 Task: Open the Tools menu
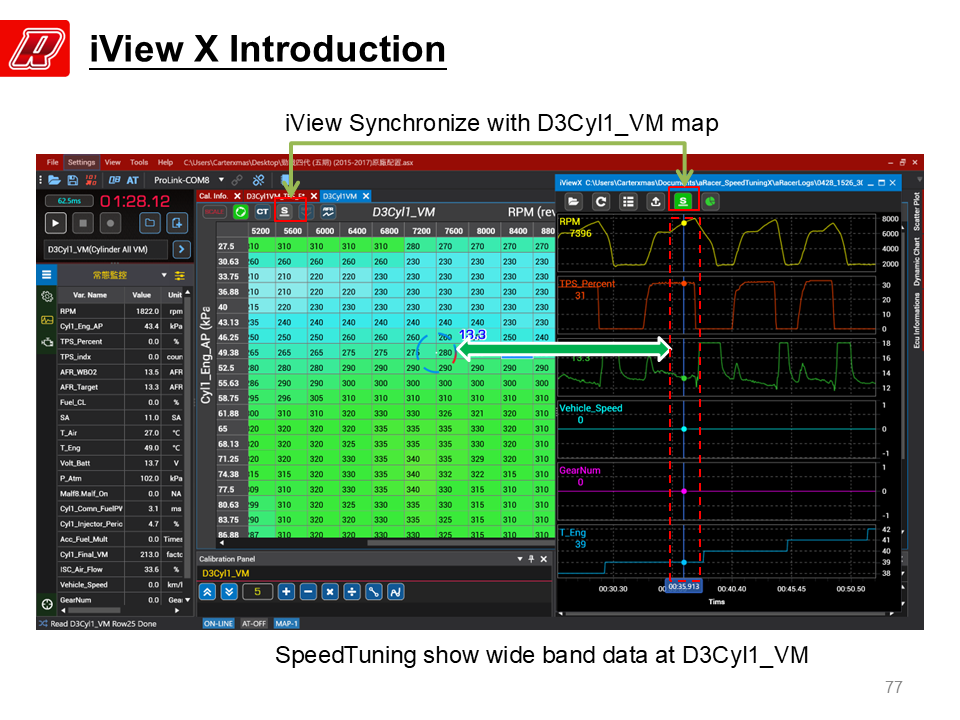tap(139, 162)
